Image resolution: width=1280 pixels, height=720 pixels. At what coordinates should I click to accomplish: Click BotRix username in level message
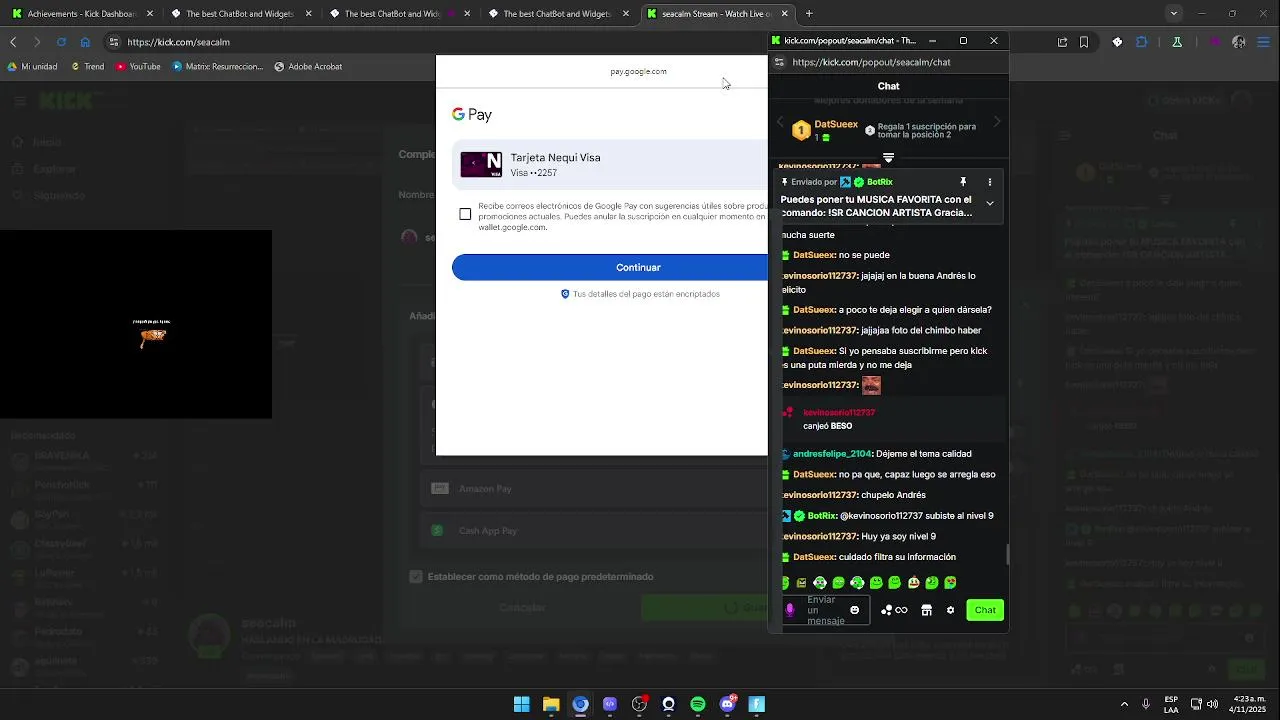(822, 516)
